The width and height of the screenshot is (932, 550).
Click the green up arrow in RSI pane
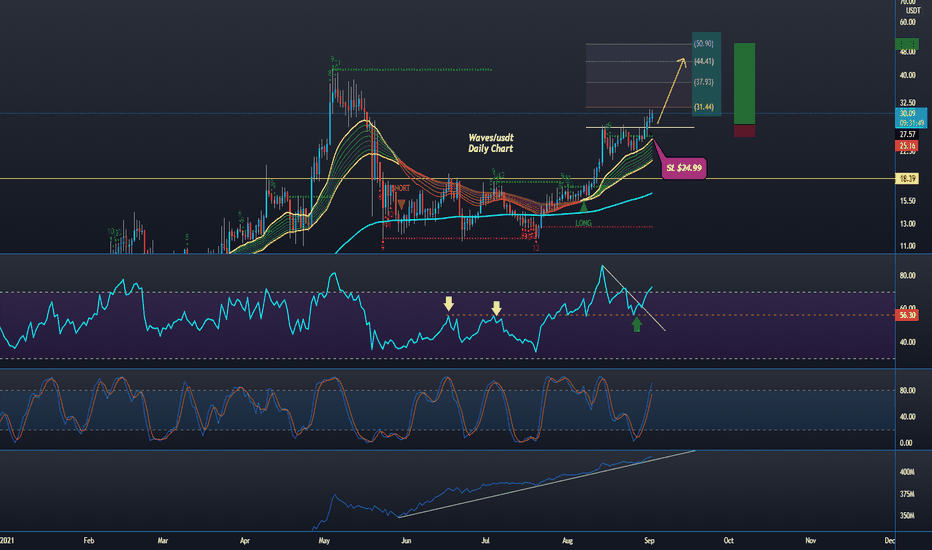point(637,324)
